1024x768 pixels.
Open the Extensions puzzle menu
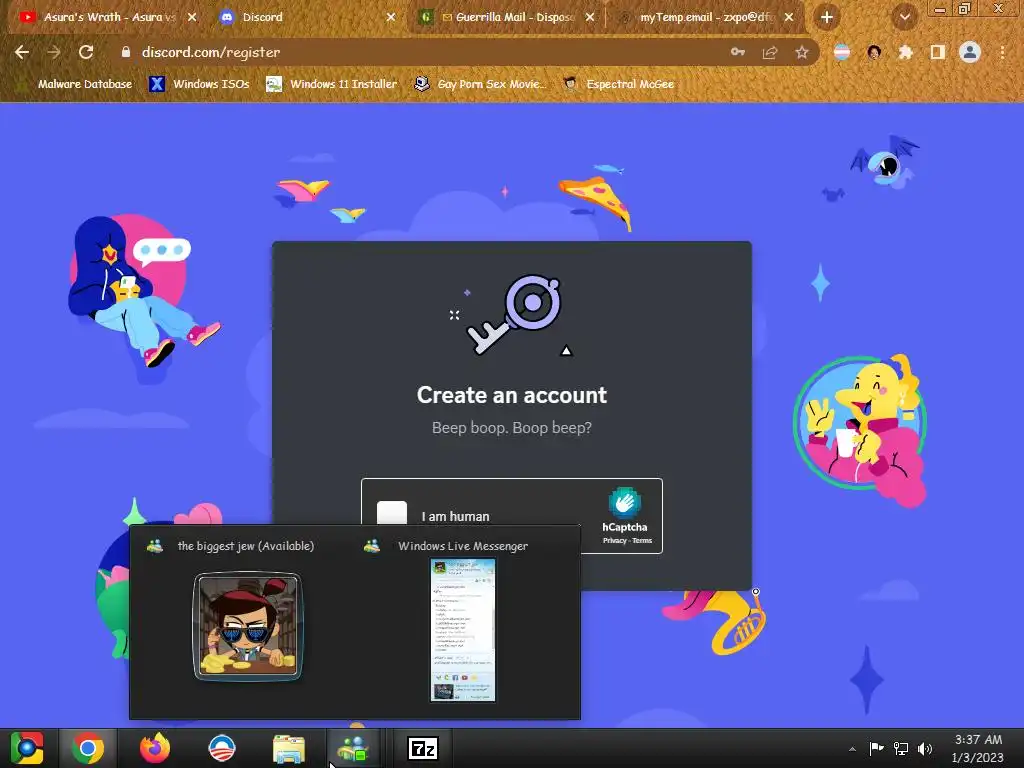click(x=906, y=52)
